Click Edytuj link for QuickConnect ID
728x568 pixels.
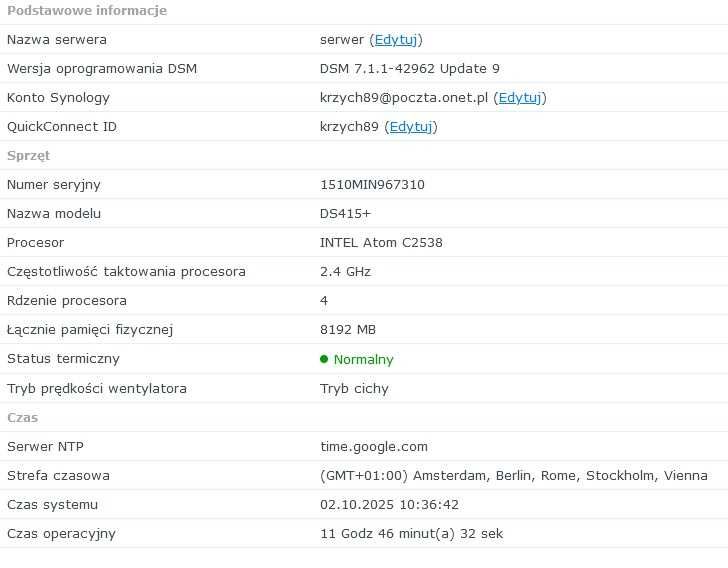(x=410, y=127)
